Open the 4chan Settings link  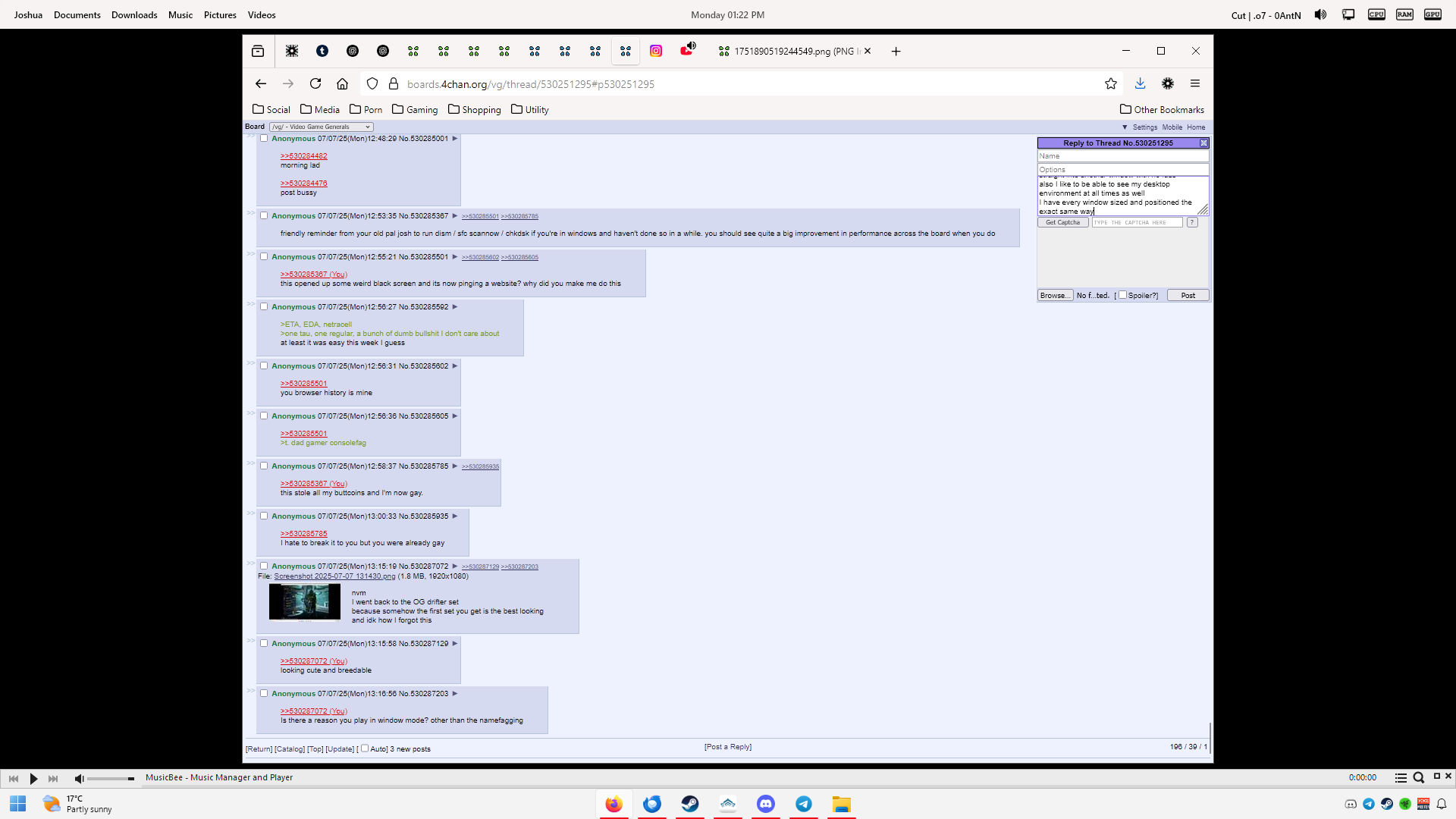(1145, 127)
